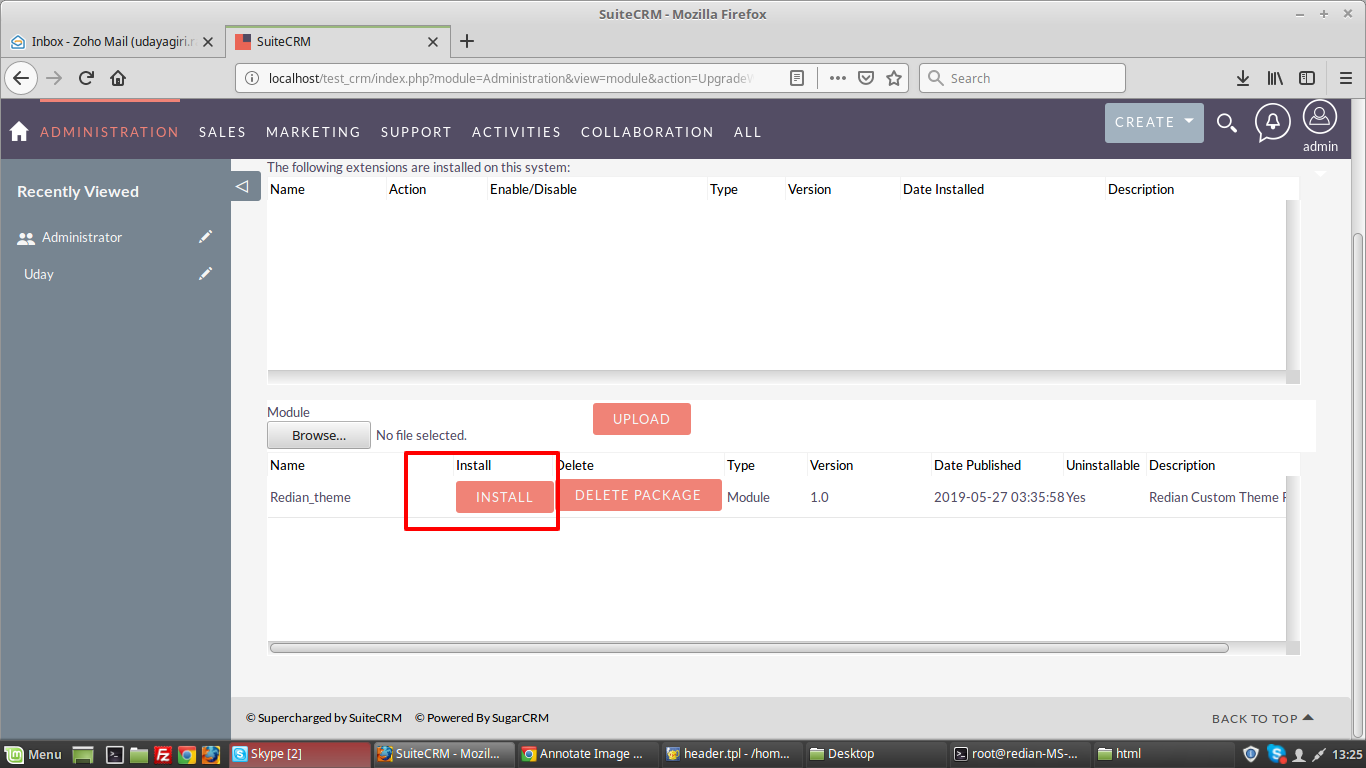The width and height of the screenshot is (1366, 768).
Task: Launch Chrome from the taskbar launcher
Action: (x=186, y=754)
